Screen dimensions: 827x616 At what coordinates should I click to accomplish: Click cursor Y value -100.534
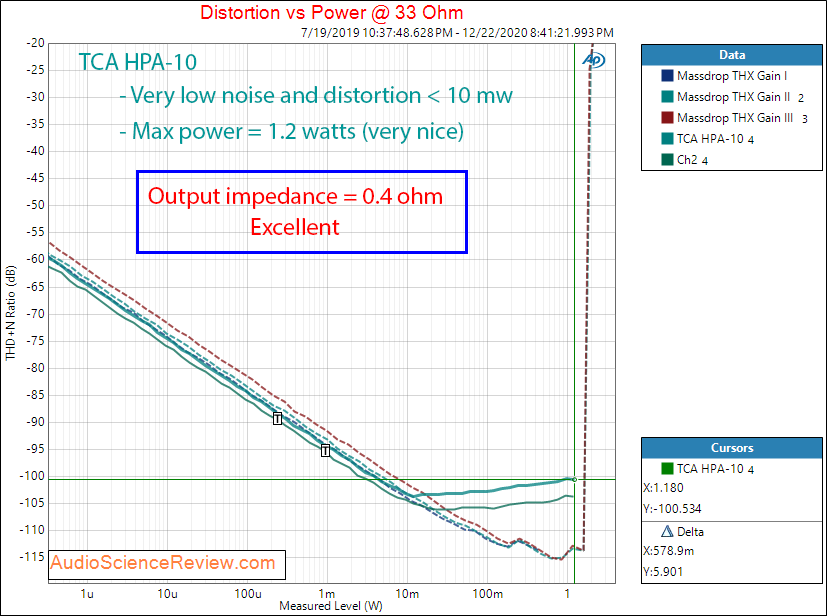pyautogui.click(x=672, y=509)
